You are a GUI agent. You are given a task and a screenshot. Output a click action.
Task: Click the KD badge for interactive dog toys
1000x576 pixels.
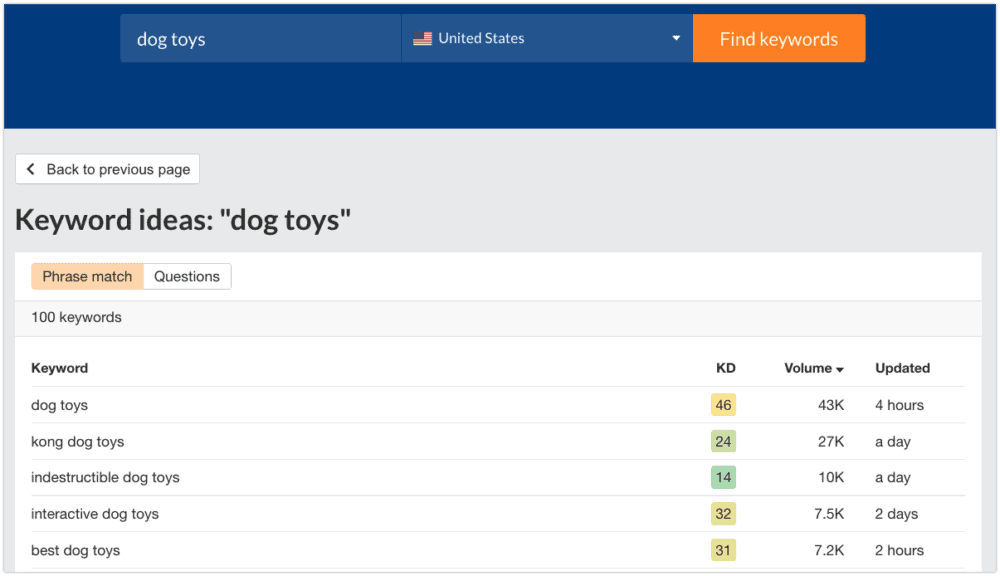[723, 513]
